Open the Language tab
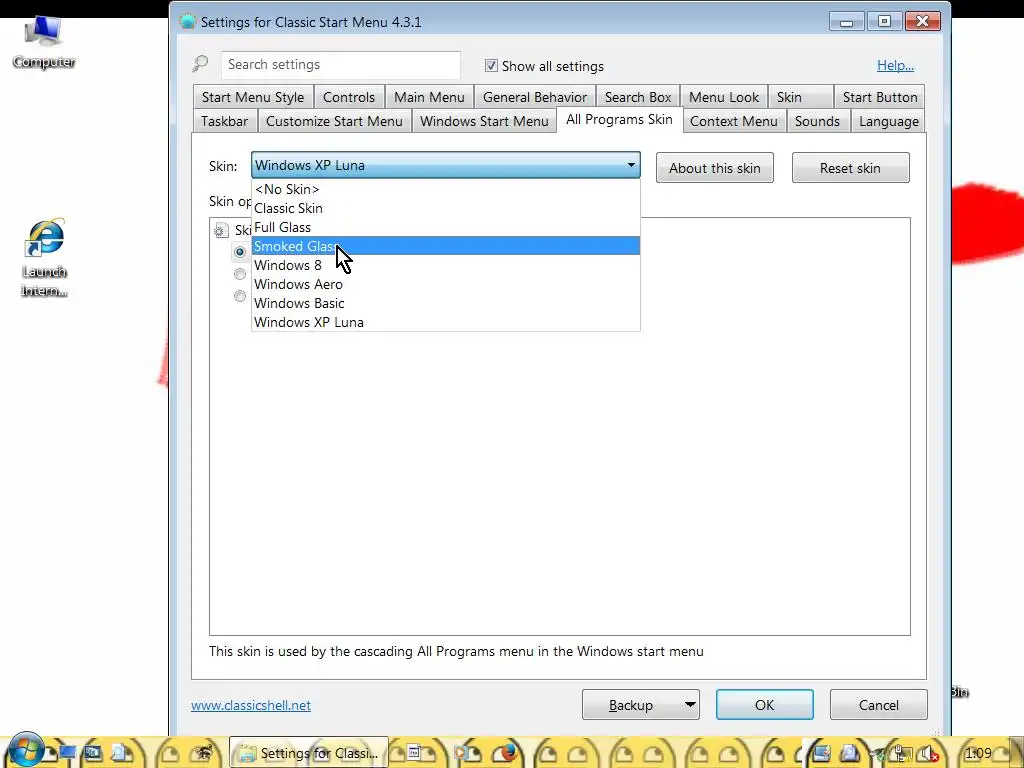This screenshot has height=768, width=1024. [889, 121]
